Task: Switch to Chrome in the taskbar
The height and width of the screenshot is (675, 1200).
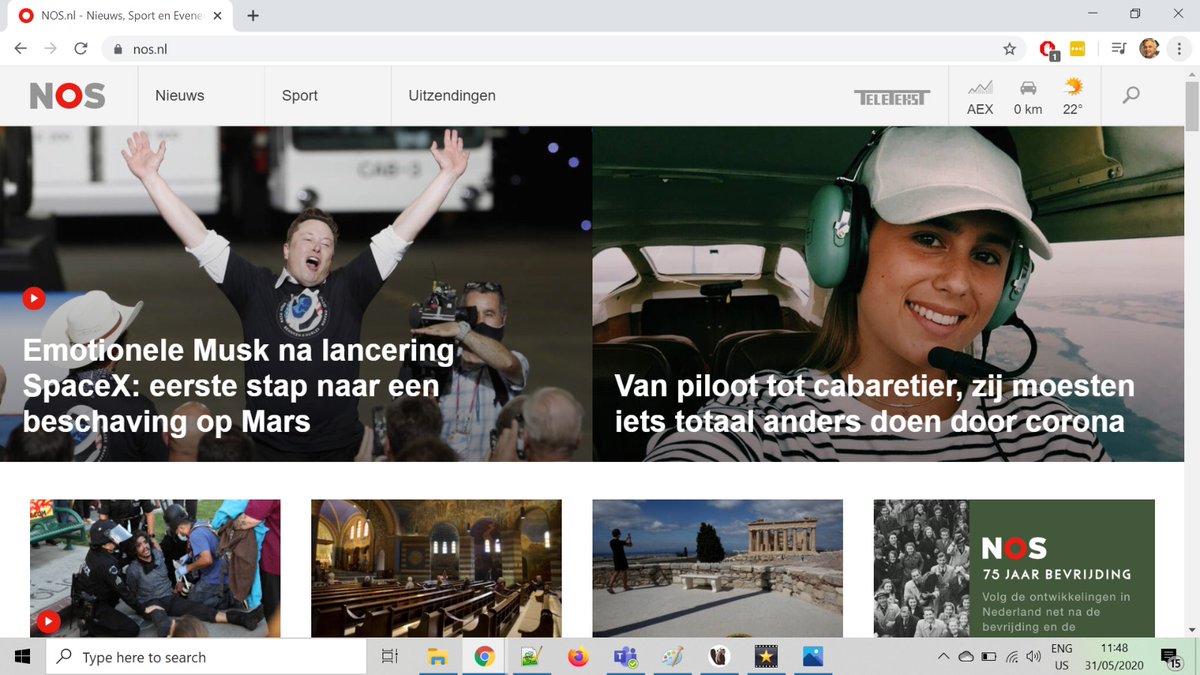Action: click(x=484, y=657)
